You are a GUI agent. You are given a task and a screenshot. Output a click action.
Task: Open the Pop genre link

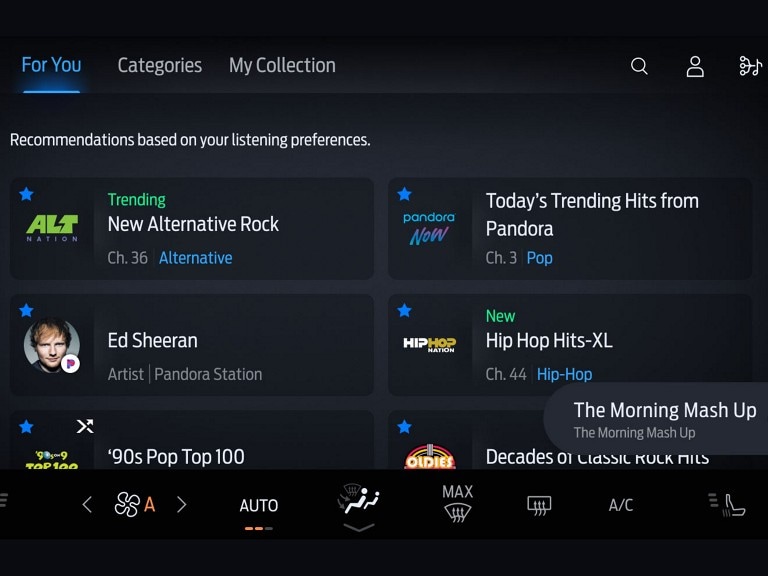tap(539, 258)
